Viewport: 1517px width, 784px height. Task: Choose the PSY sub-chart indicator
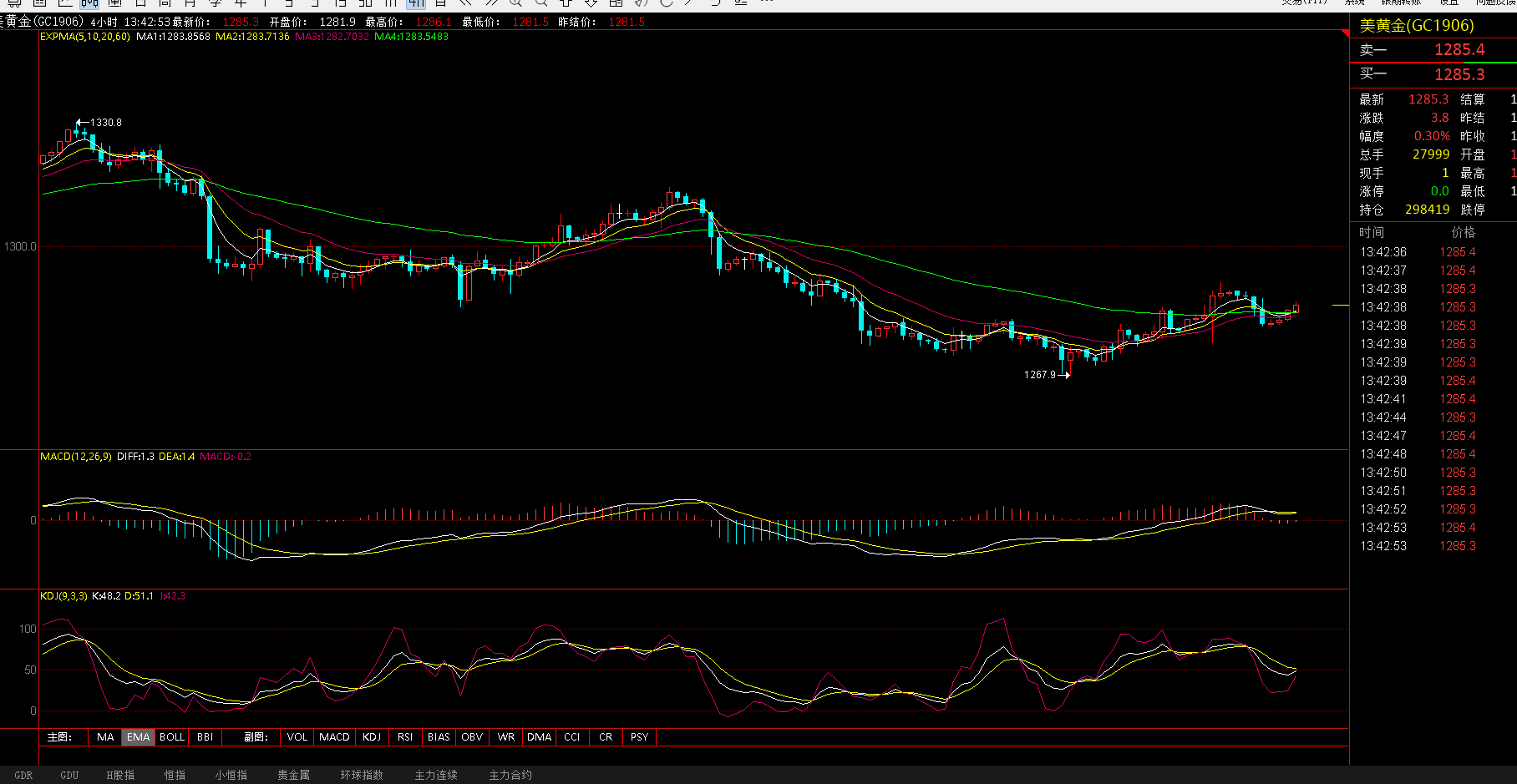tap(639, 737)
